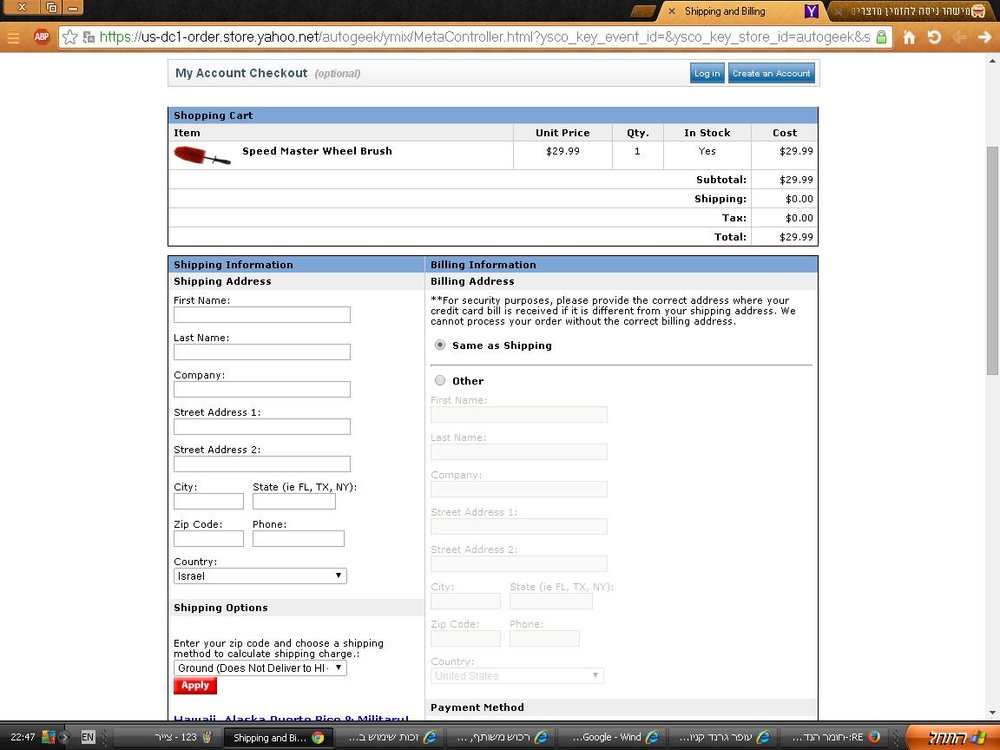
Task: Click the EN language indicator
Action: pyautogui.click(x=88, y=737)
